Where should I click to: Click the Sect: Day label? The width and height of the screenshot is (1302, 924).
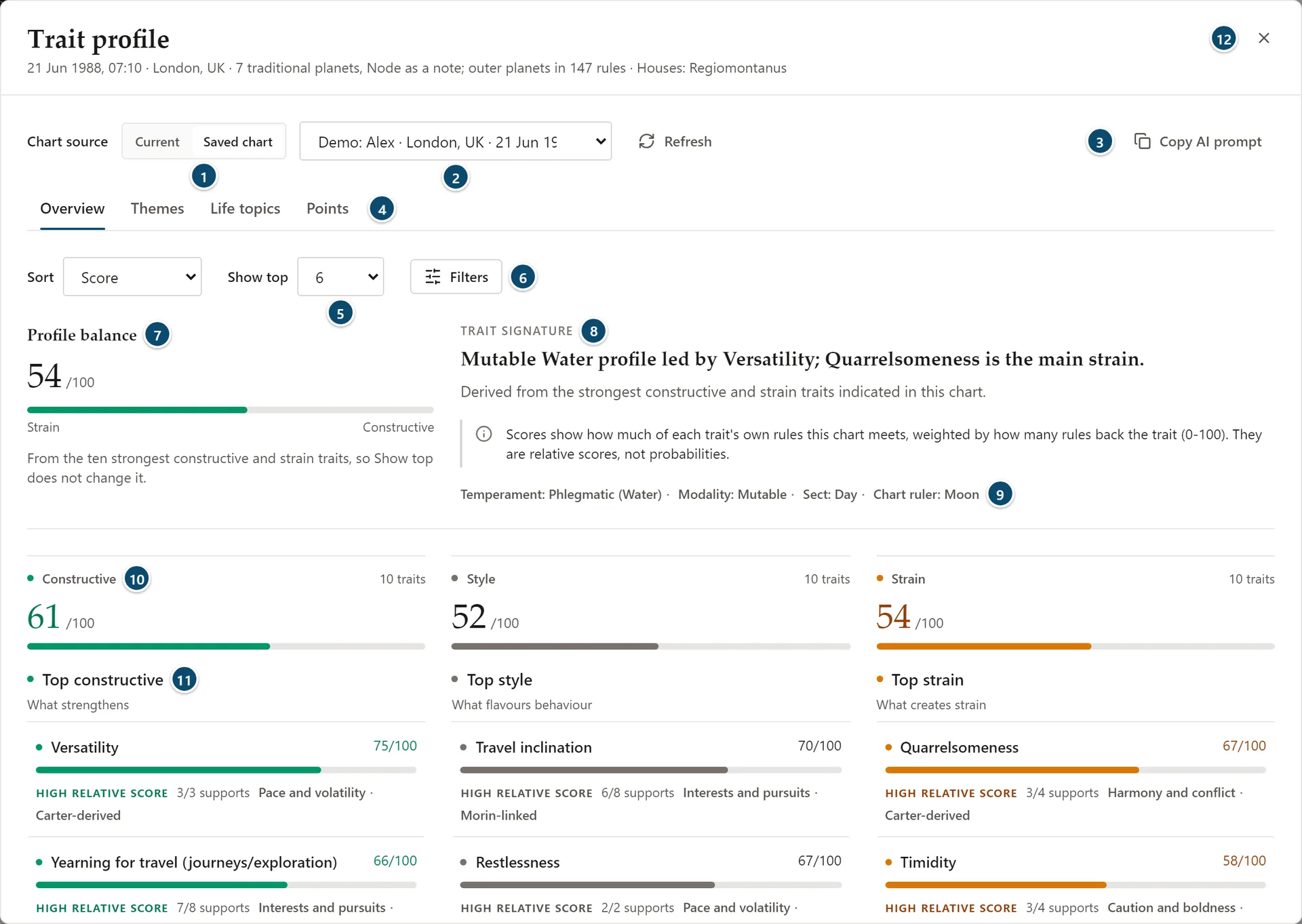coord(830,494)
